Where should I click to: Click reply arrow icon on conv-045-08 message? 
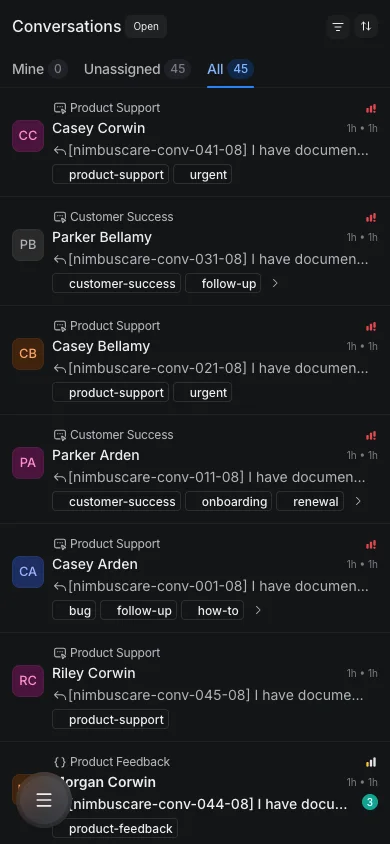(x=60, y=696)
